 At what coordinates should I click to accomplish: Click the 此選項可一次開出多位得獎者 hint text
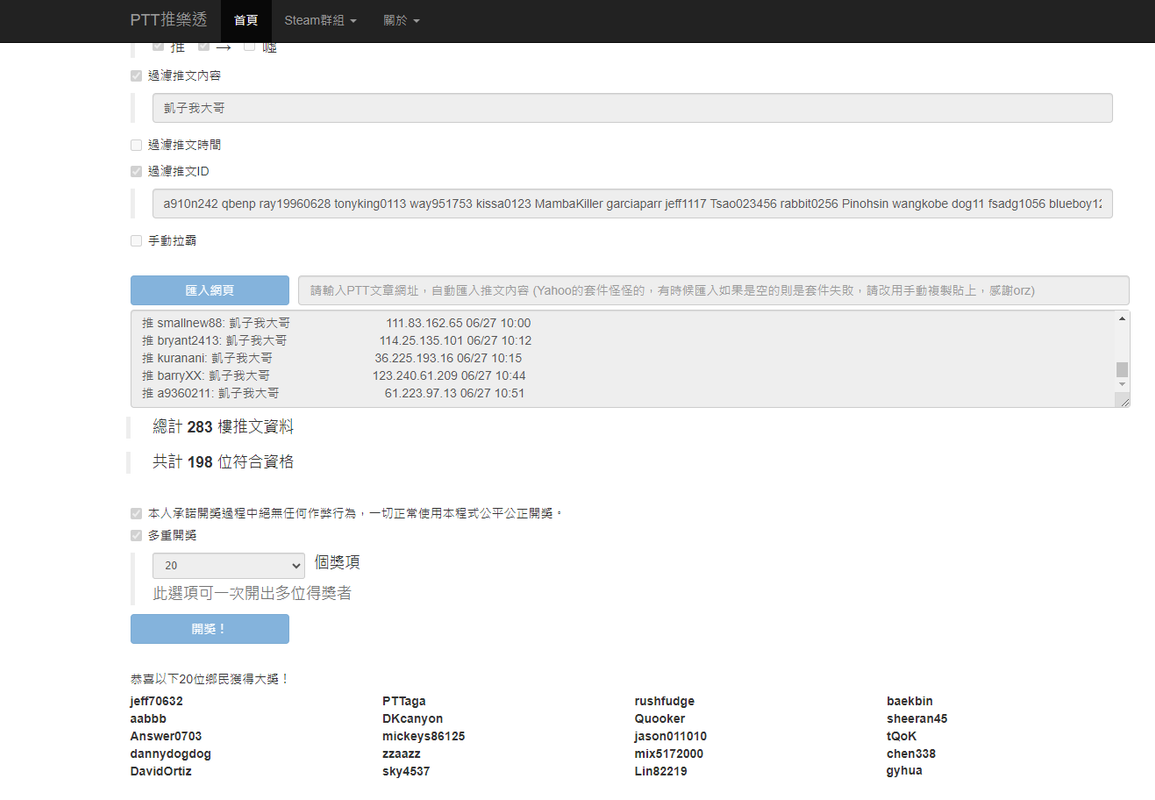pyautogui.click(x=252, y=594)
